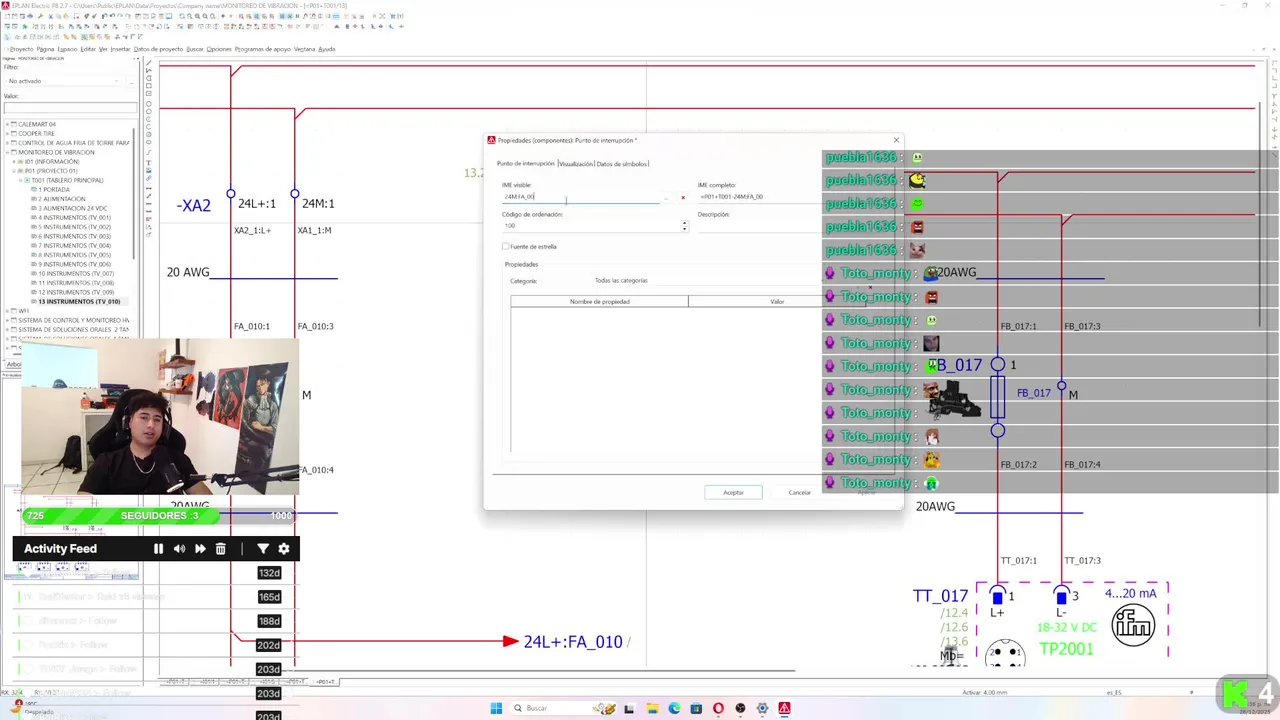Click the SEGUIDORES progress bar
Viewport: 1280px width, 720px height.
158,516
